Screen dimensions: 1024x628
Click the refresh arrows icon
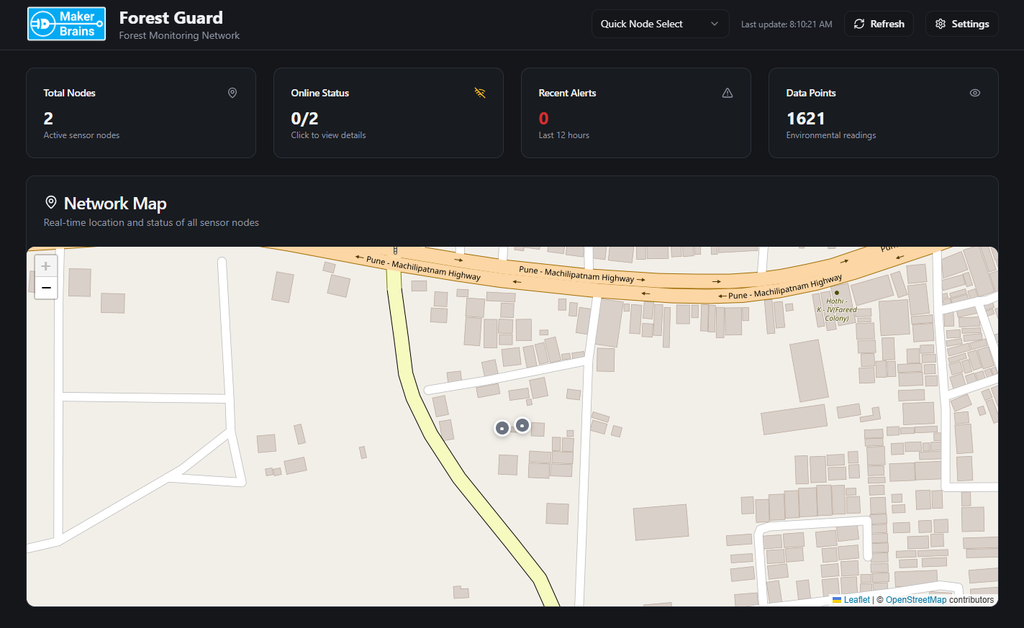(x=859, y=24)
